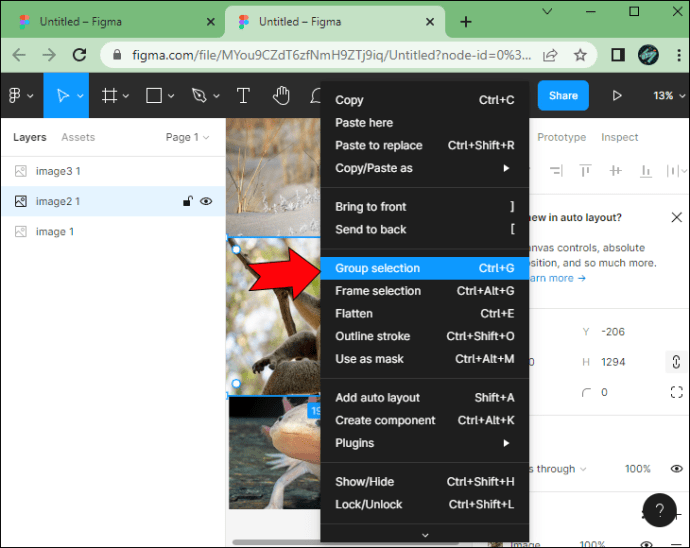Open the Figma main menu logo
690x548 pixels.
pyautogui.click(x=15, y=96)
